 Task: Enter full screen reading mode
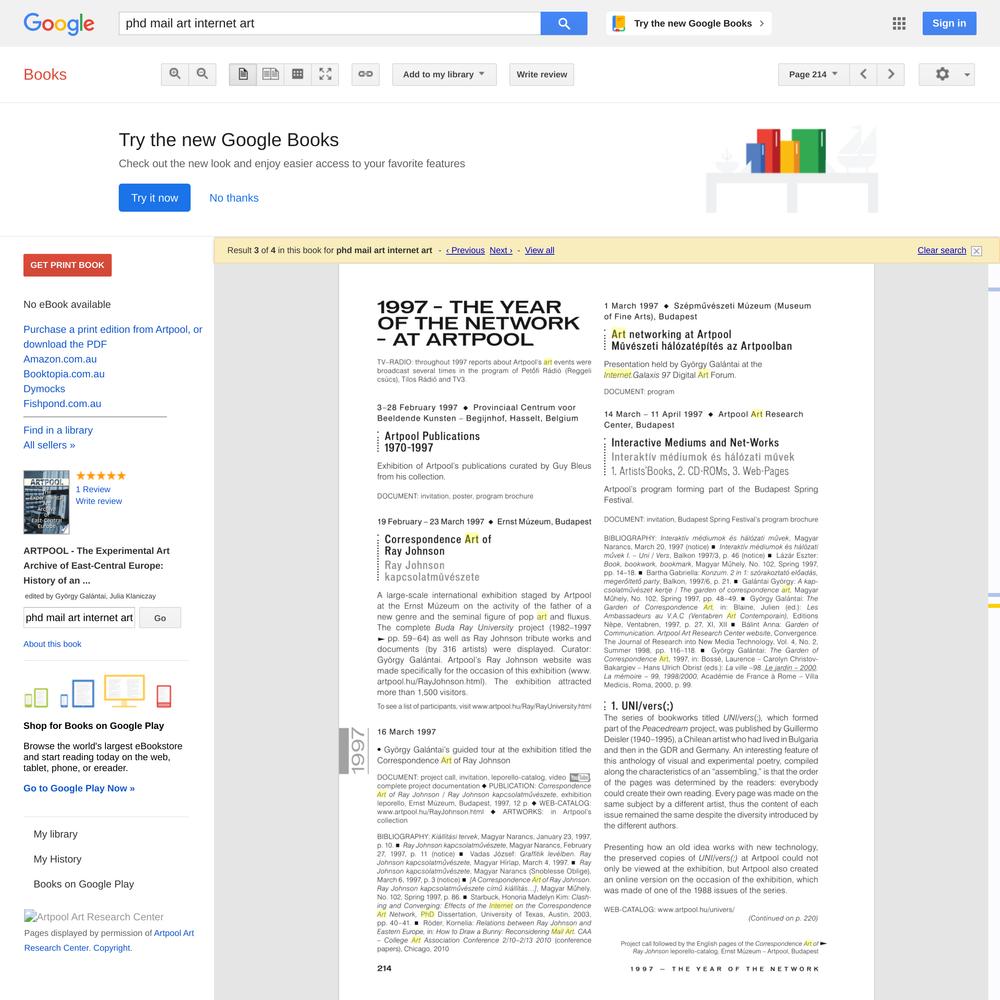(325, 74)
